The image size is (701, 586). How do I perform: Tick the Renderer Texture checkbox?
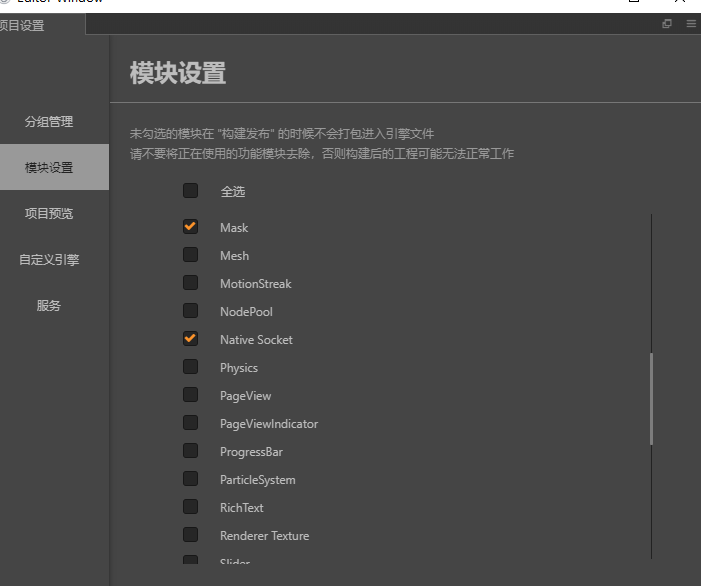pos(190,535)
